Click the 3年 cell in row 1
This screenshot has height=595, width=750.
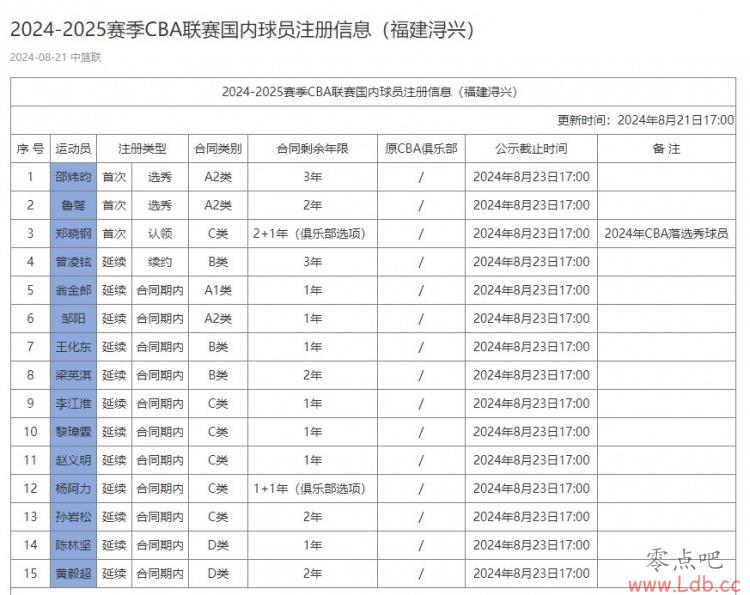click(312, 177)
